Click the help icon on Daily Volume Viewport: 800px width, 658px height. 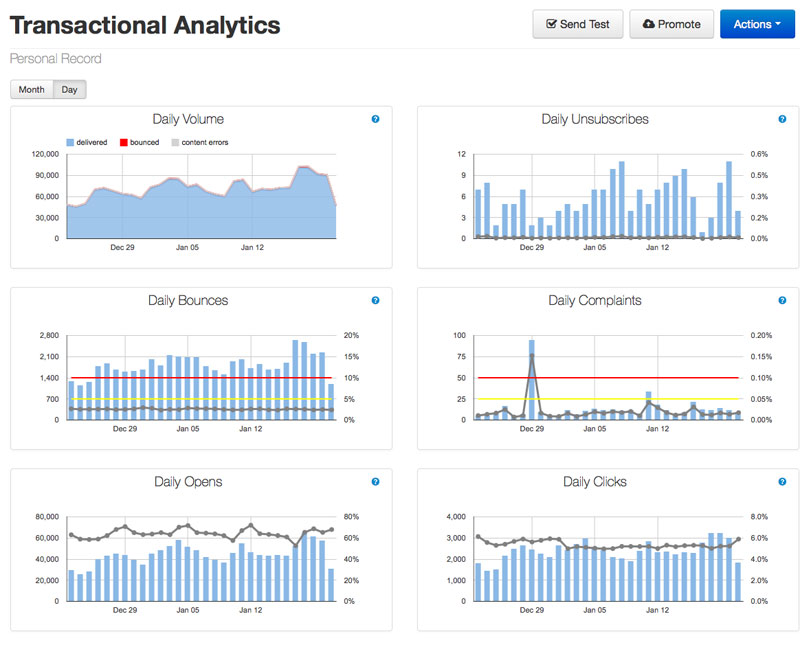(375, 119)
